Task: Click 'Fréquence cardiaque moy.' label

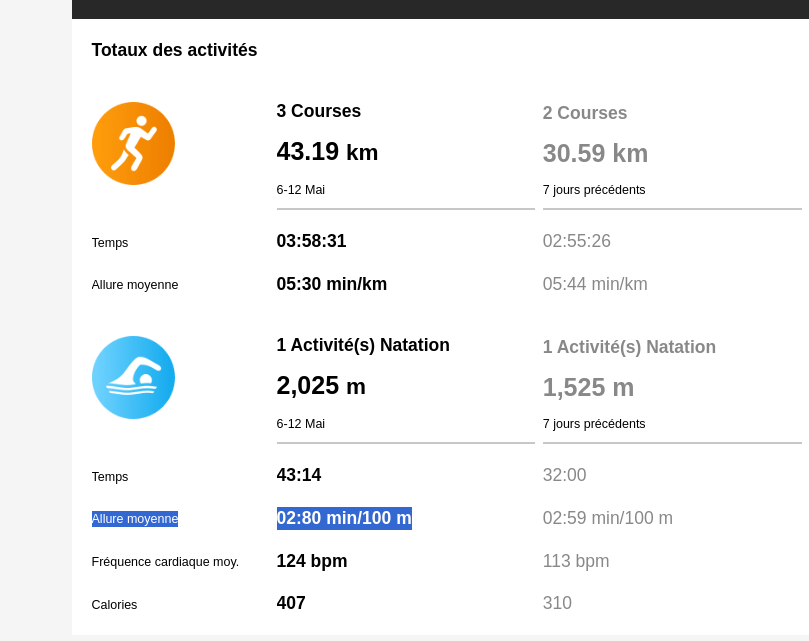Action: (165, 562)
